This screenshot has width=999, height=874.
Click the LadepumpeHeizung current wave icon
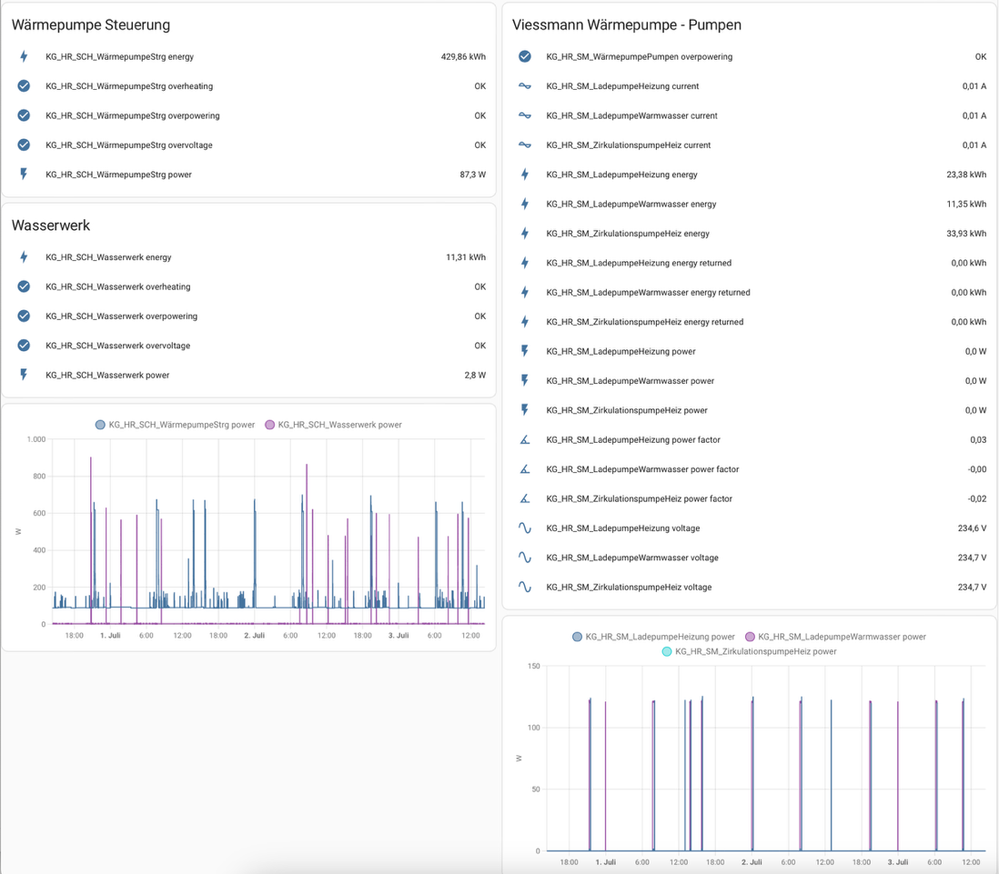(x=524, y=86)
